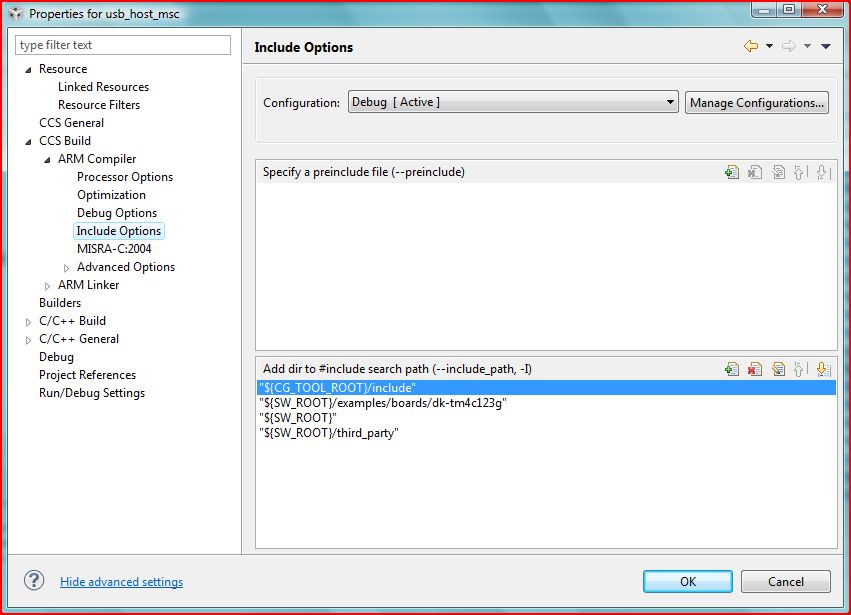Expand the ARM Linker node
Screen dimensions: 851x615
coord(47,286)
